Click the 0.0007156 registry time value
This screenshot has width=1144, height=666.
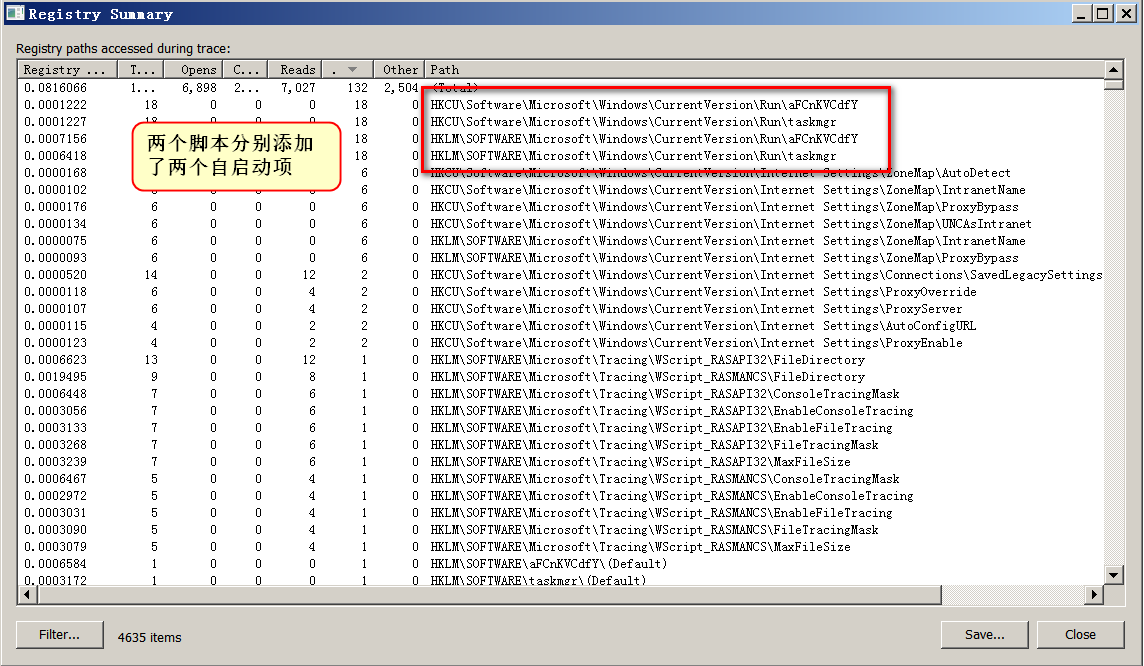55,139
